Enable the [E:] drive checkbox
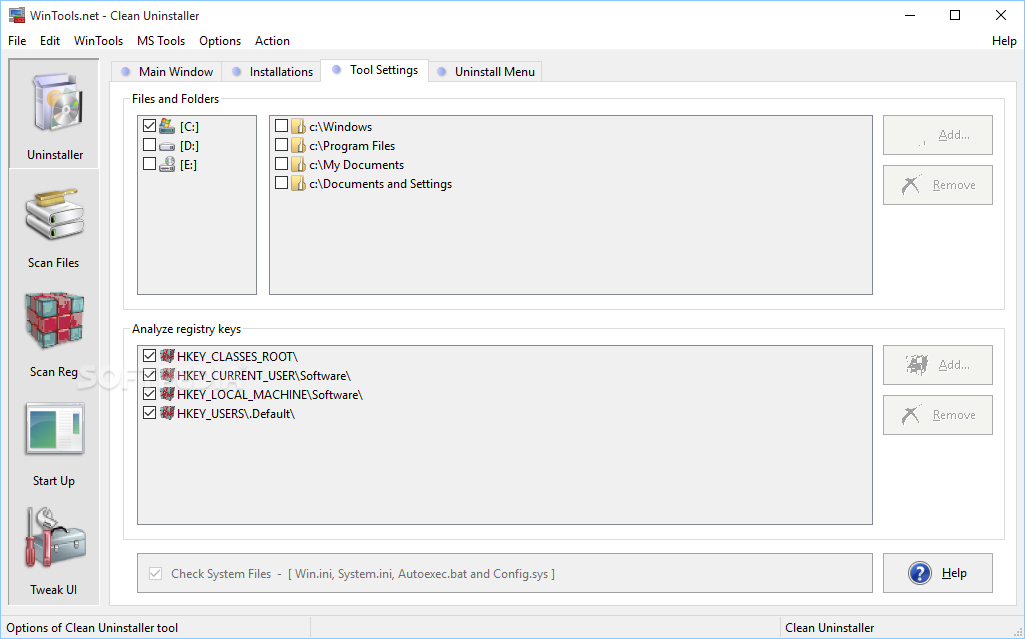 150,163
